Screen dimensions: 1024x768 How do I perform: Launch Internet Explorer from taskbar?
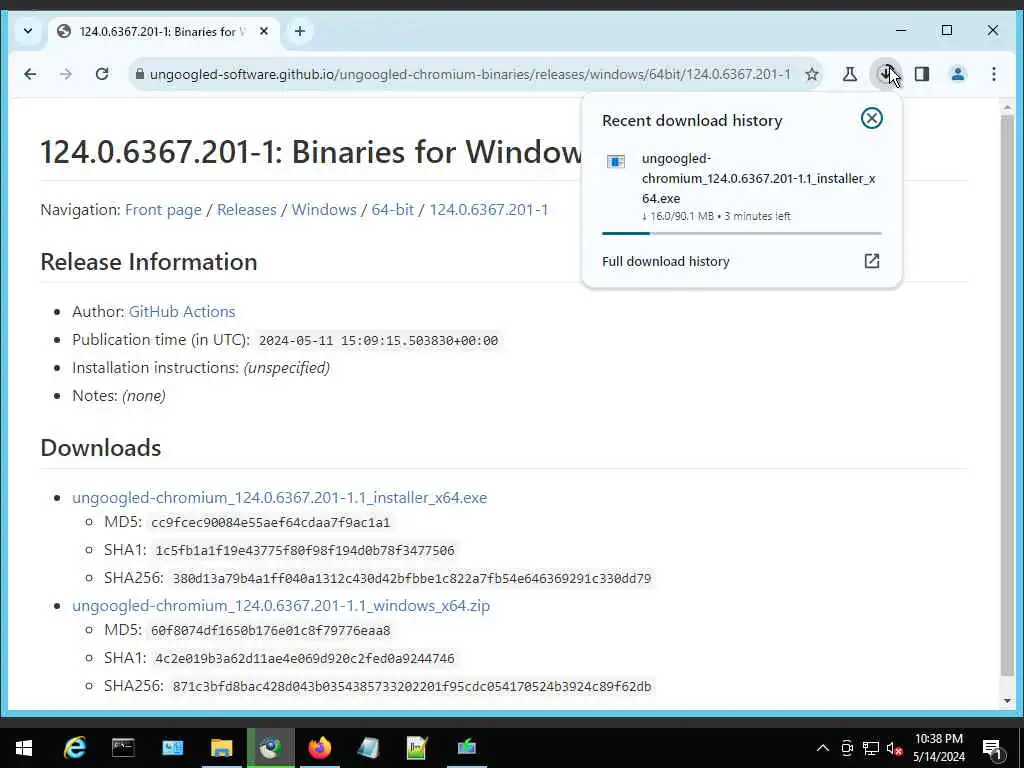74,748
